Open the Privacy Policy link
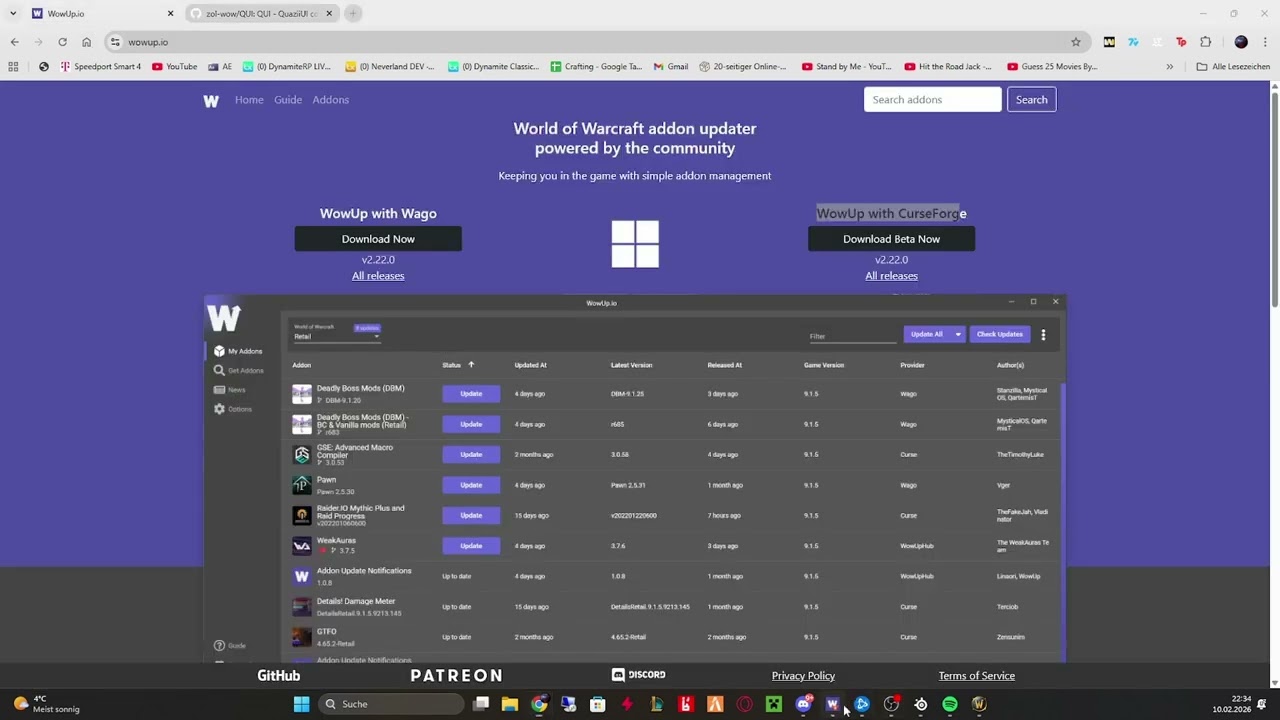The width and height of the screenshot is (1280, 720). 803,676
